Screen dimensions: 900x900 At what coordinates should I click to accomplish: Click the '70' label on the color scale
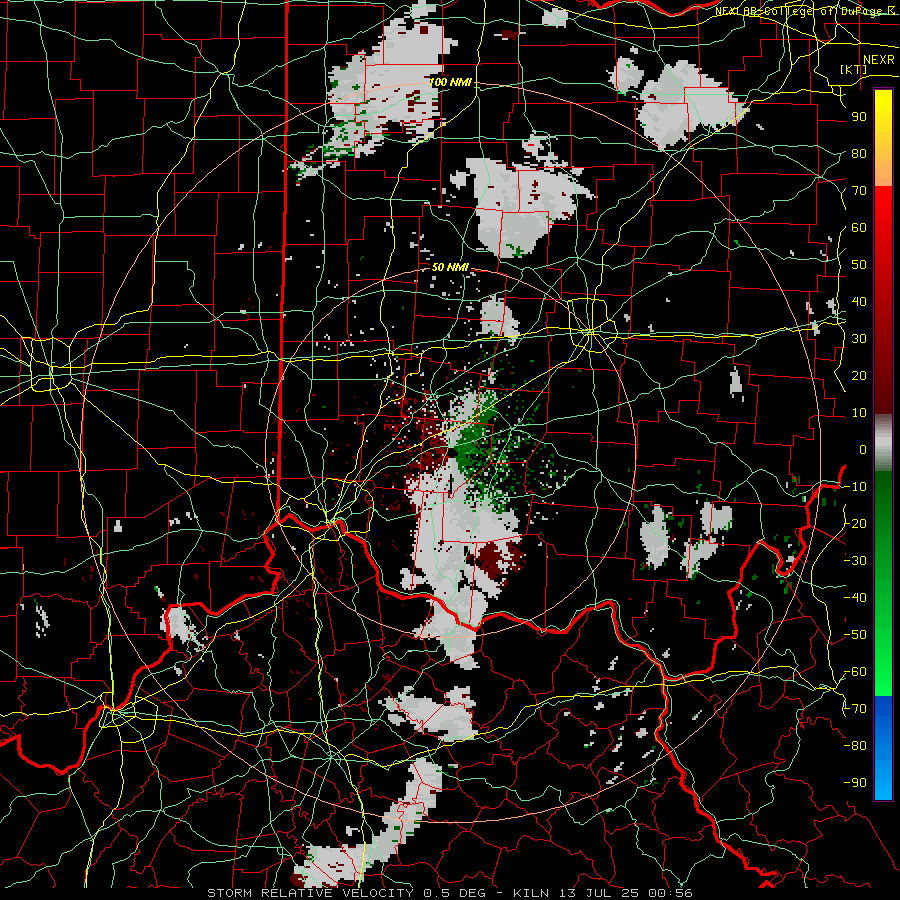pyautogui.click(x=859, y=191)
